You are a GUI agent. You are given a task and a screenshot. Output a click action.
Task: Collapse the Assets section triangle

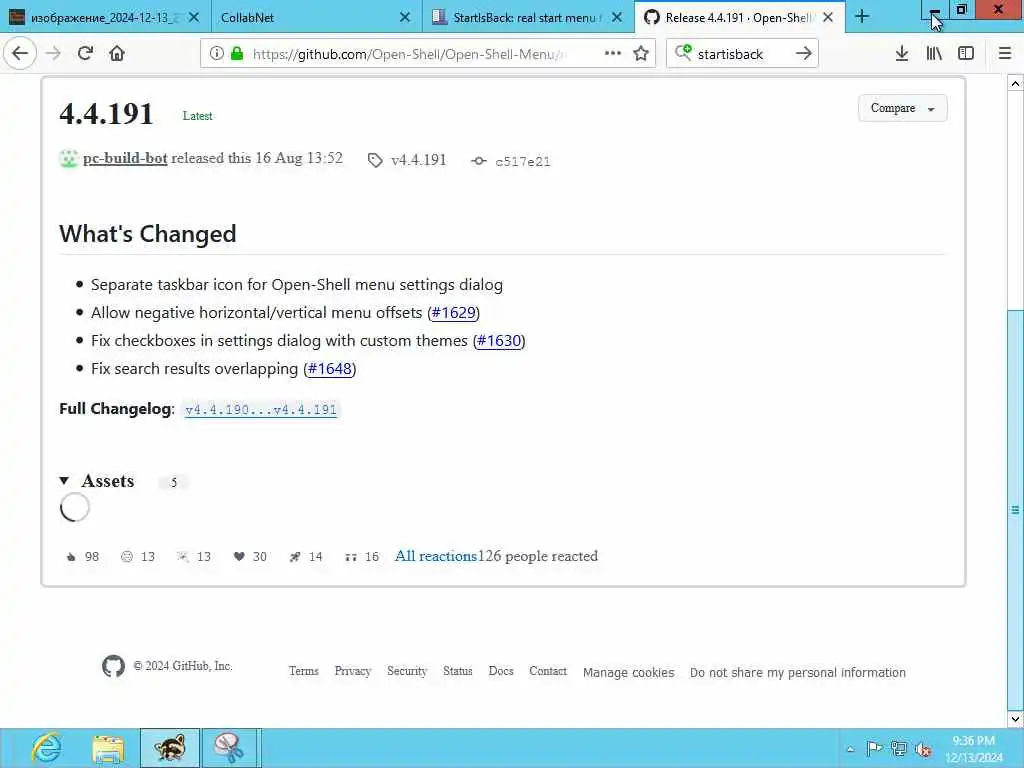point(64,481)
